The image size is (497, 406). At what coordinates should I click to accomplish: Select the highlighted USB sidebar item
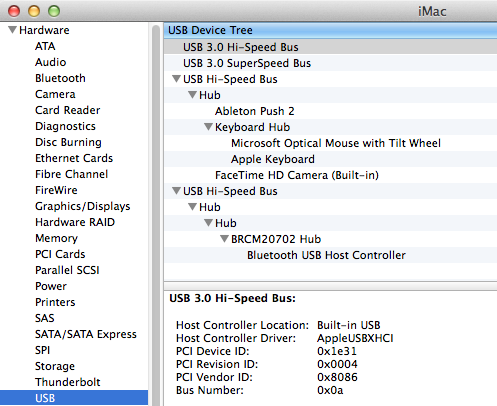click(74, 398)
